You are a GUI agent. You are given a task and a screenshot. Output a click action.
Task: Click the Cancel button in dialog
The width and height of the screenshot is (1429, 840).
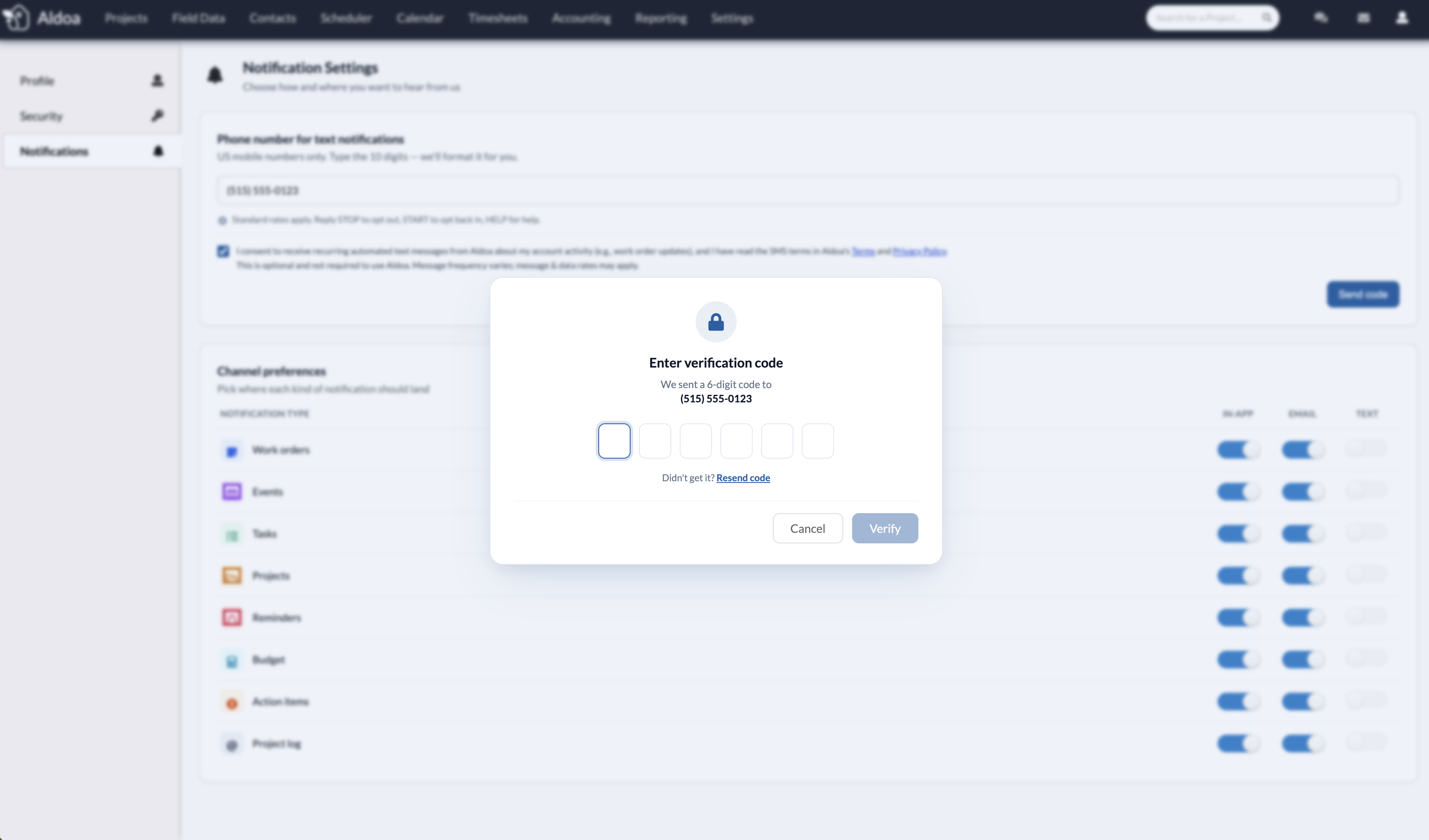click(808, 528)
